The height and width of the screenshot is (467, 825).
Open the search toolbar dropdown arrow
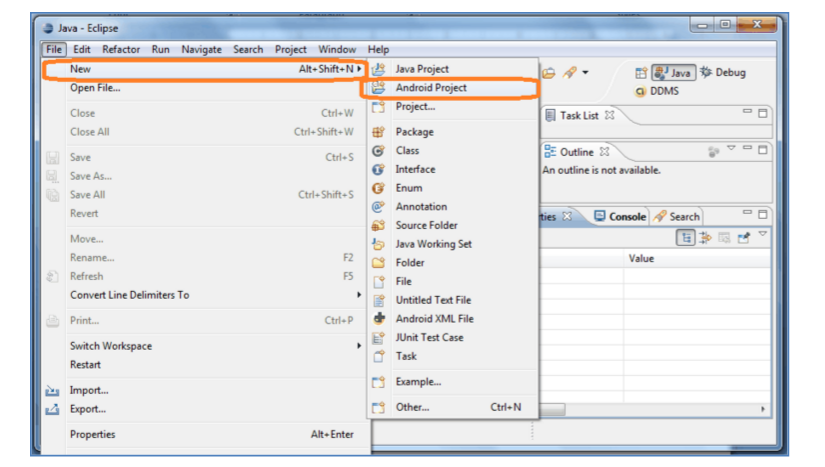585,73
